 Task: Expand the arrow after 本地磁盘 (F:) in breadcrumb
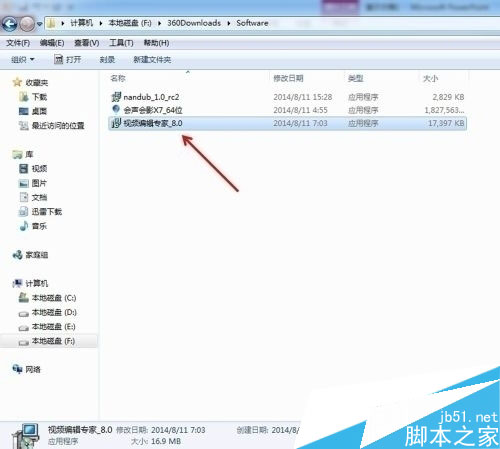(159, 23)
